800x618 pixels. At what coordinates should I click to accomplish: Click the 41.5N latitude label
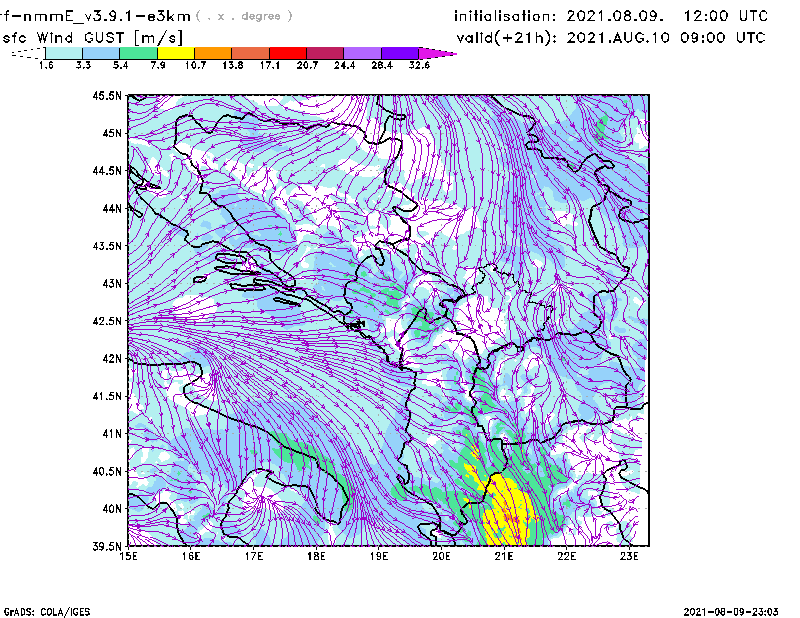pyautogui.click(x=107, y=396)
